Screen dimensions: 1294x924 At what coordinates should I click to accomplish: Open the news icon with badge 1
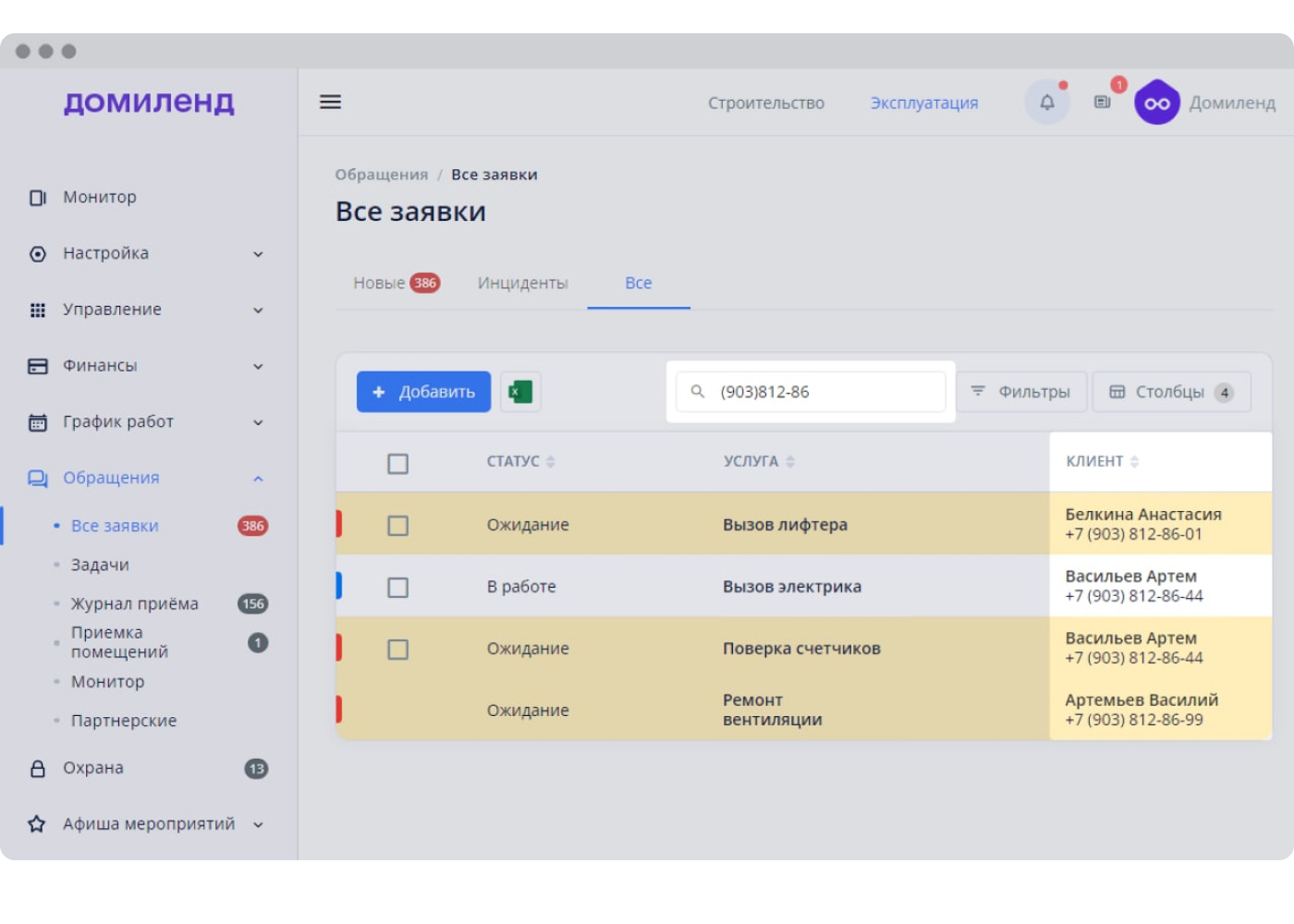1103,102
